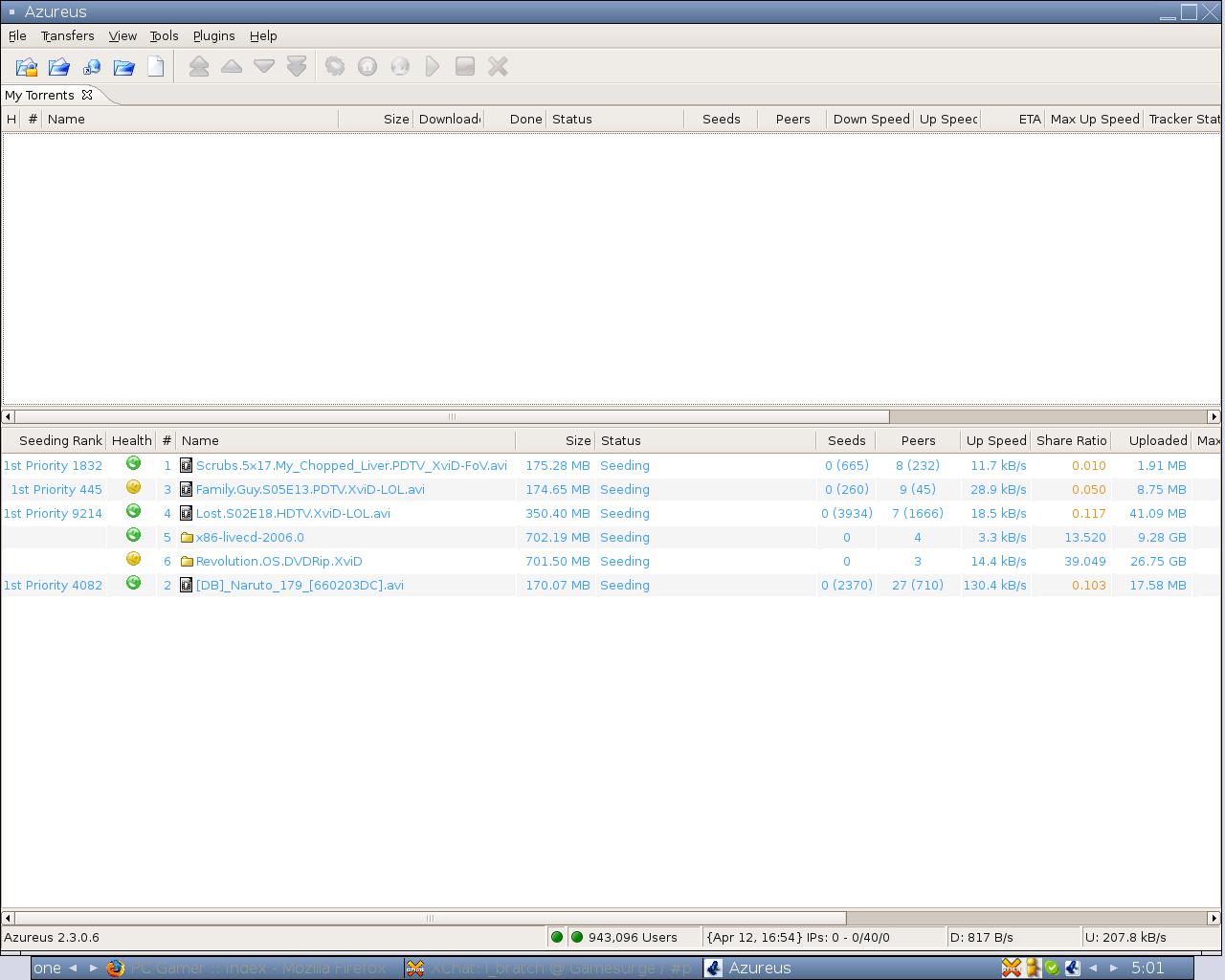
Task: Select the [DB]_Naruto_179 torrent
Action: click(611, 585)
